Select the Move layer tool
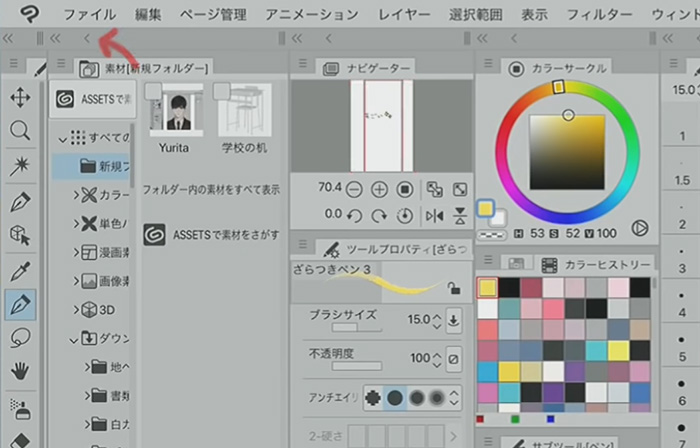Viewport: 700px width, 448px height. [x=19, y=97]
